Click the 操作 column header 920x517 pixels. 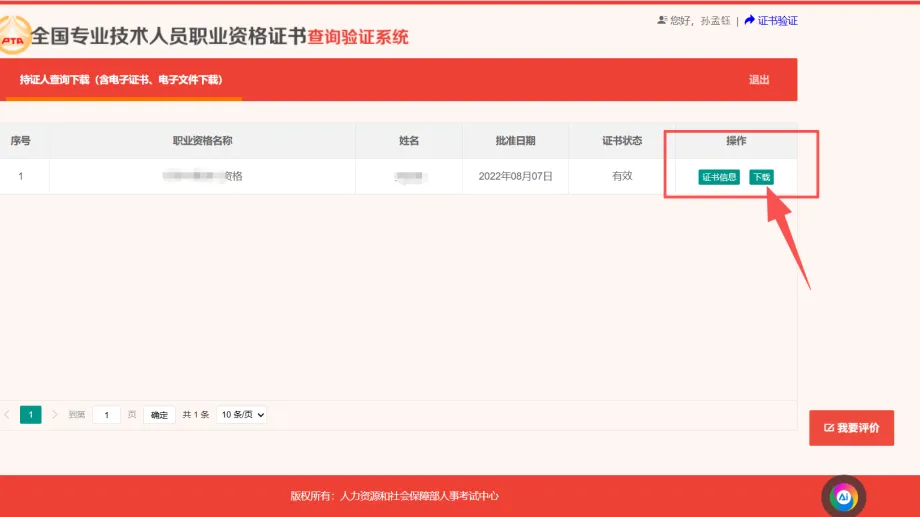coord(736,141)
